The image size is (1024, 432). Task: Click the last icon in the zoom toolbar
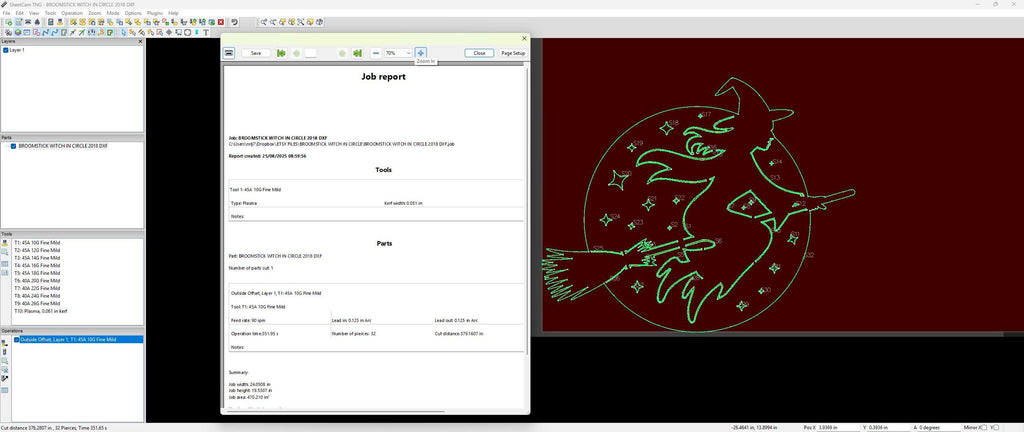(x=320, y=22)
